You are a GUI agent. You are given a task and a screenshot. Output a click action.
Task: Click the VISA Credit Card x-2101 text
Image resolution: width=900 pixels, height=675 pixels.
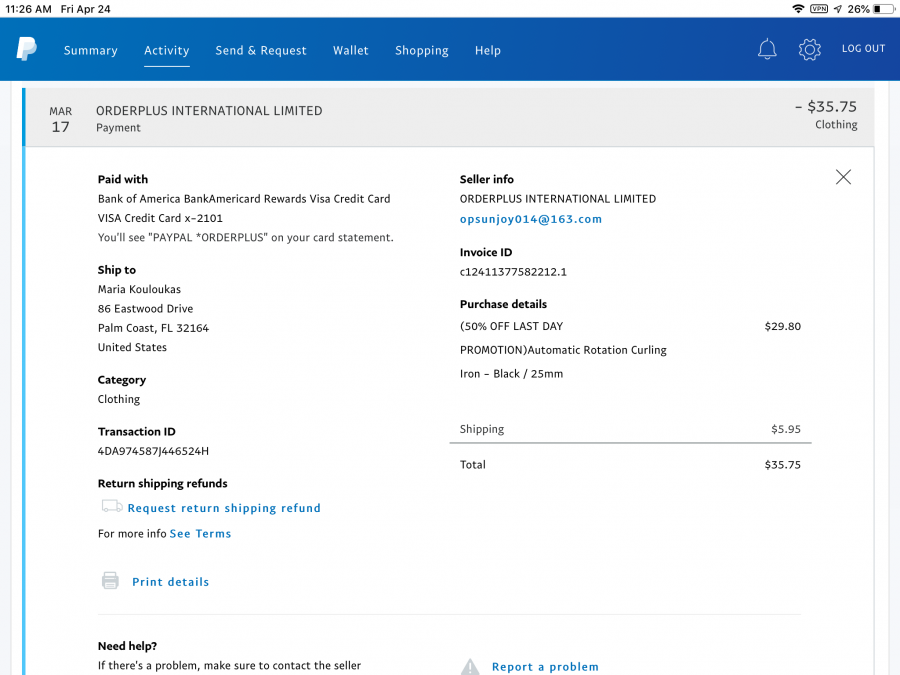coord(160,218)
